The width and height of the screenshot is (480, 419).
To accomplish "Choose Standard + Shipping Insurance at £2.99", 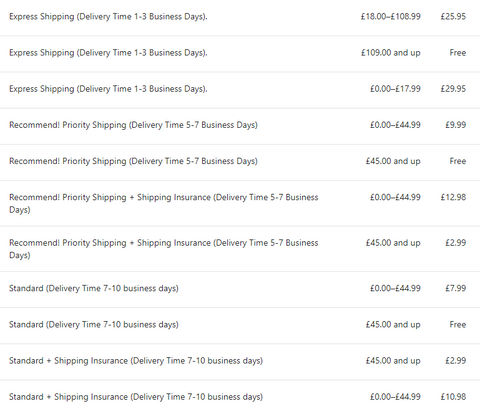I will pos(240,361).
